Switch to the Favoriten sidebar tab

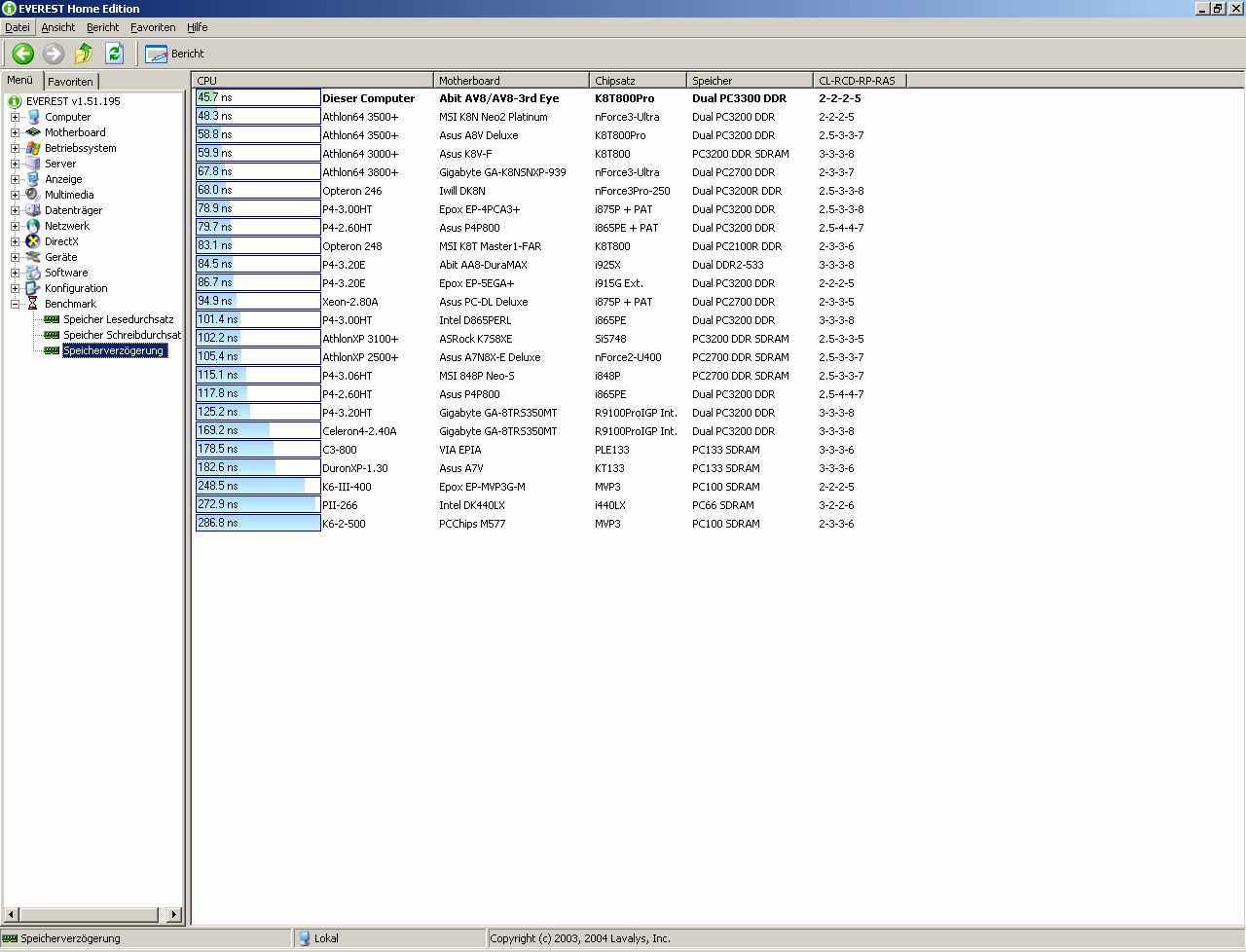(x=70, y=82)
